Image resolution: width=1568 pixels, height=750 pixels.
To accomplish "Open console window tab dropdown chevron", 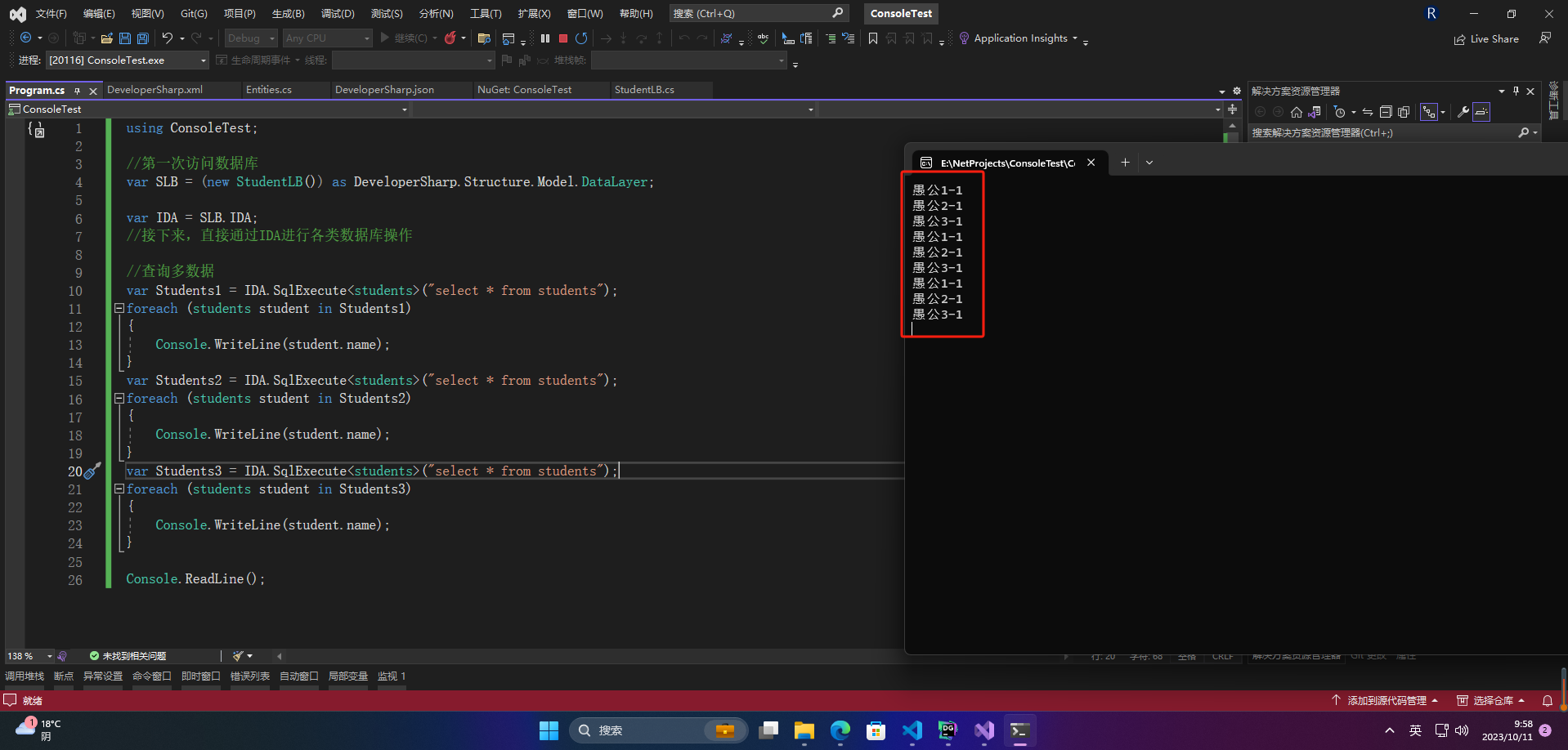I will tap(1149, 163).
